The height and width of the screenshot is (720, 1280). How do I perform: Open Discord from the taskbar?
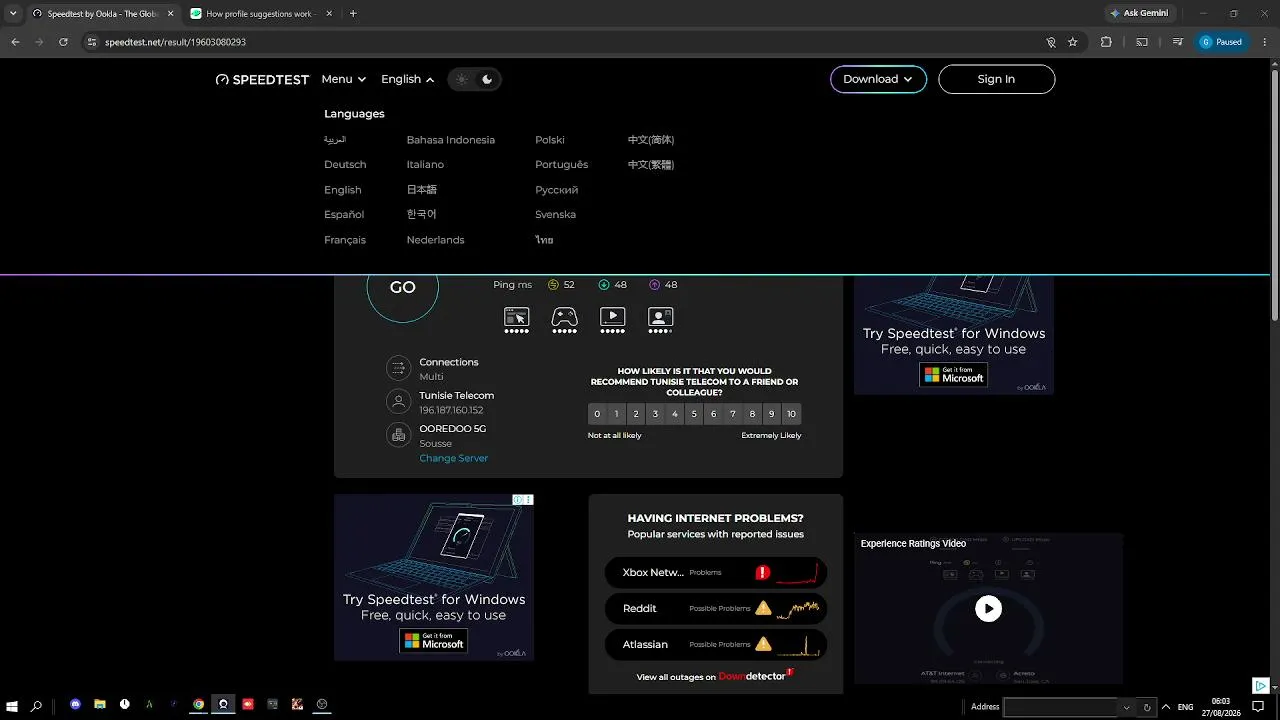pyautogui.click(x=75, y=704)
